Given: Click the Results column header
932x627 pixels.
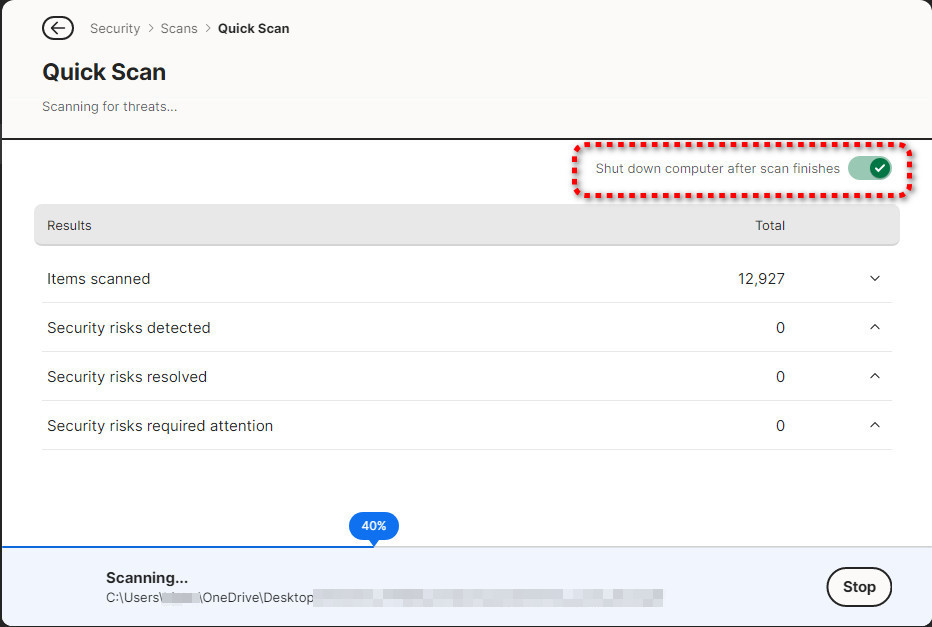Looking at the screenshot, I should [69, 226].
